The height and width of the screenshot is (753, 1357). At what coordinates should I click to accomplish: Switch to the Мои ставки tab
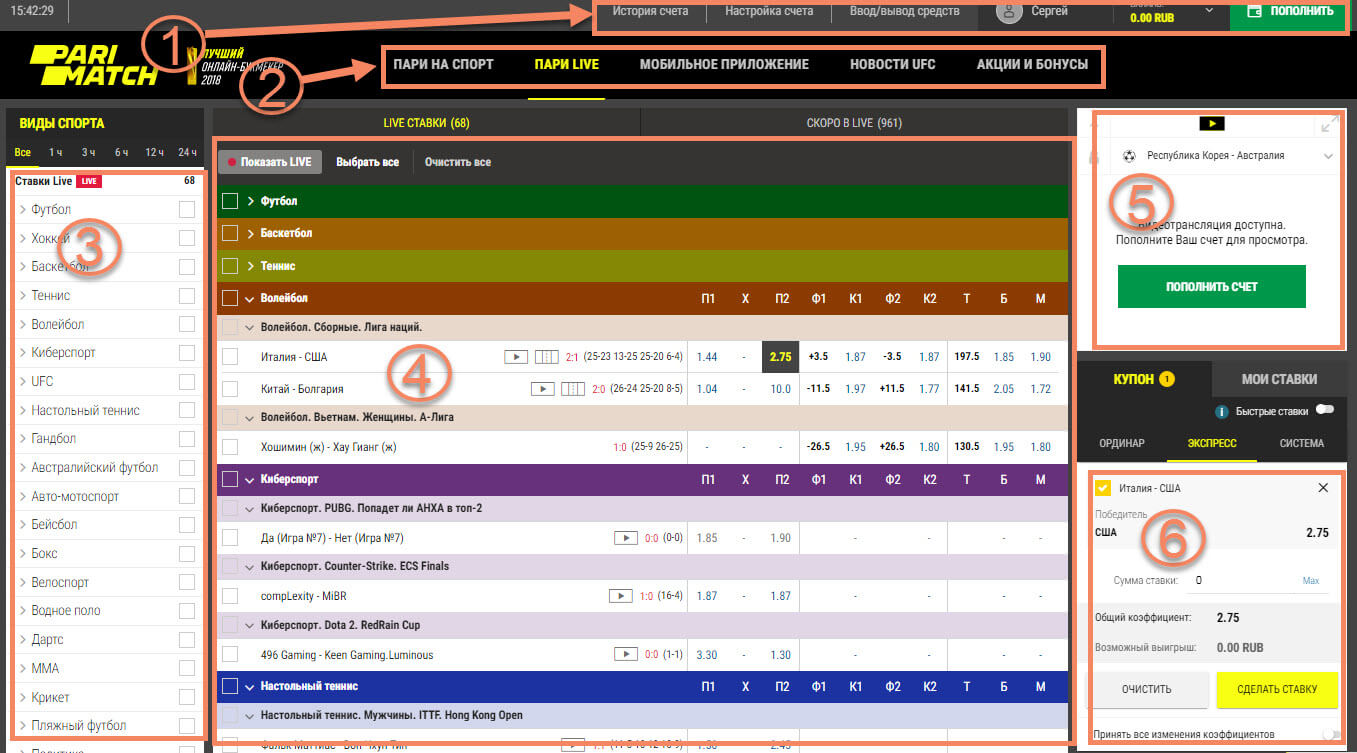(1279, 379)
